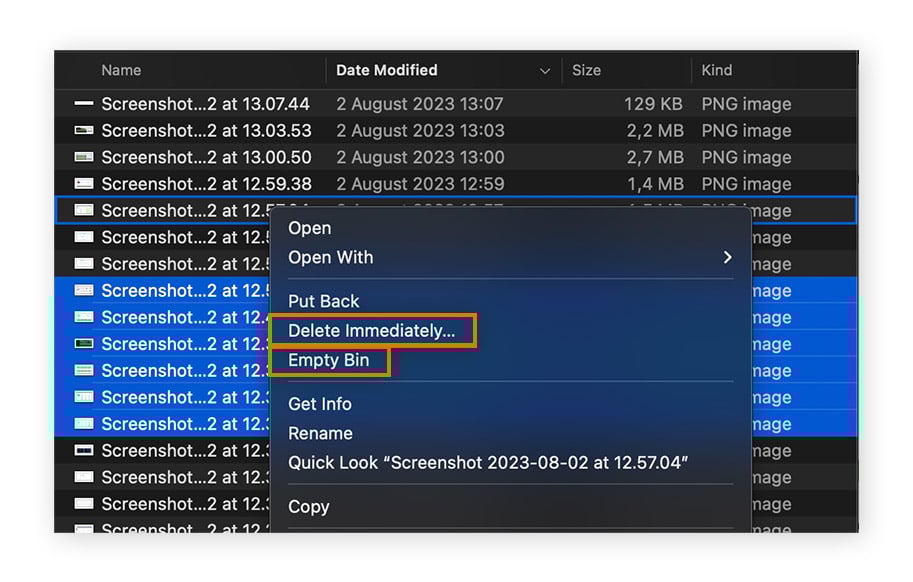The height and width of the screenshot is (582, 913).
Task: Click the PNG icon on the selected 12.57 row
Action: coord(87,210)
